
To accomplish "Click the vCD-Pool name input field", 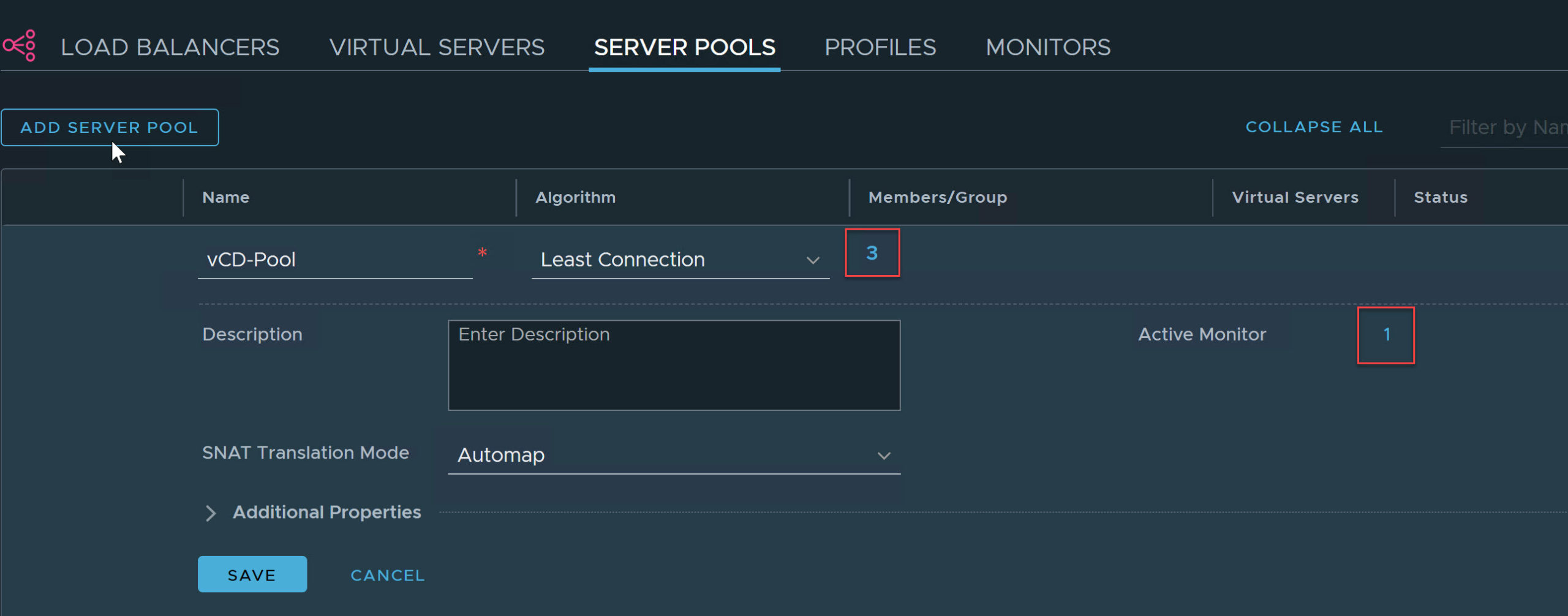I will point(334,260).
